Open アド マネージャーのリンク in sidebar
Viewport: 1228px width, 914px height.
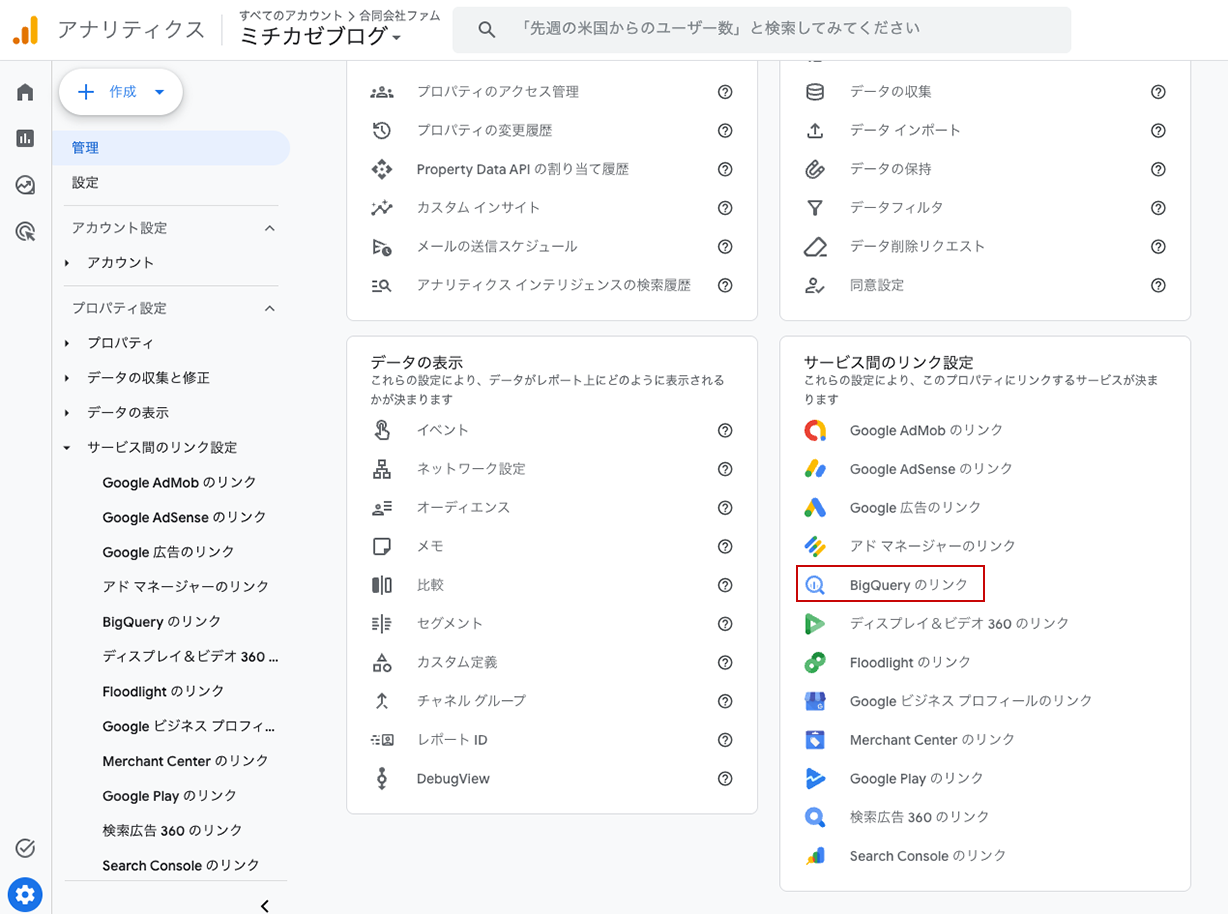[x=185, y=587]
